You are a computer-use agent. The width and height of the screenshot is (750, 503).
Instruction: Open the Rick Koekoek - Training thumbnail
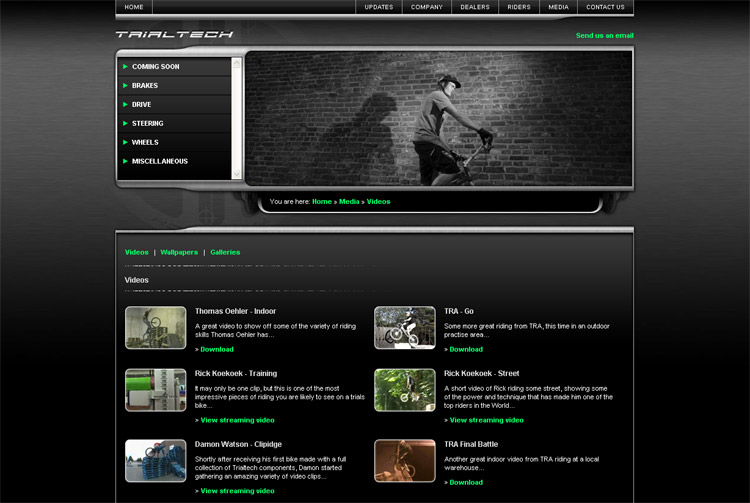[155, 390]
